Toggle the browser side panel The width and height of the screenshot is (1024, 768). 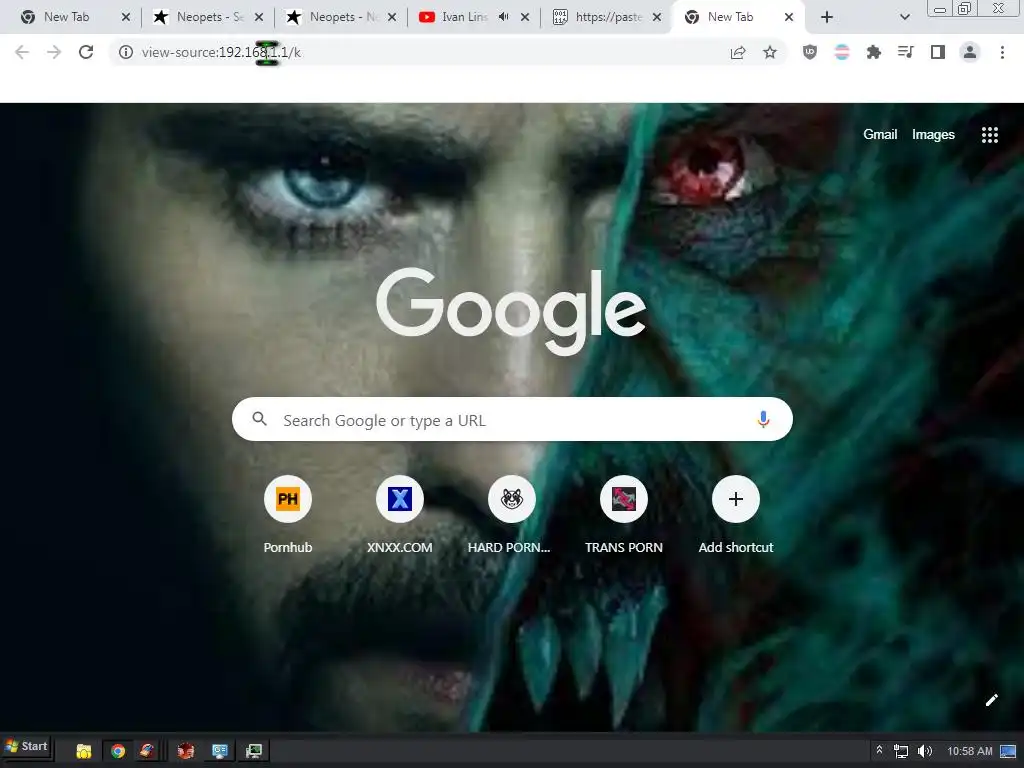coord(938,52)
